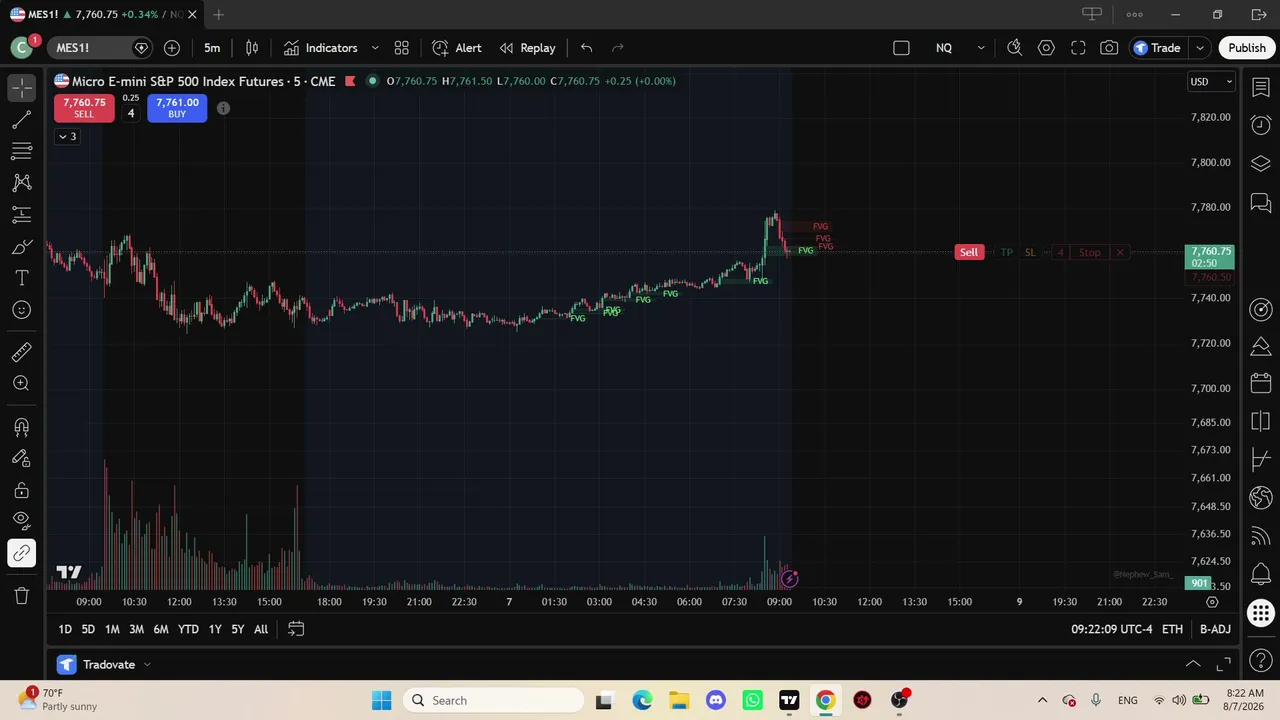
Task: Open the object tree layers panel
Action: tap(1260, 162)
